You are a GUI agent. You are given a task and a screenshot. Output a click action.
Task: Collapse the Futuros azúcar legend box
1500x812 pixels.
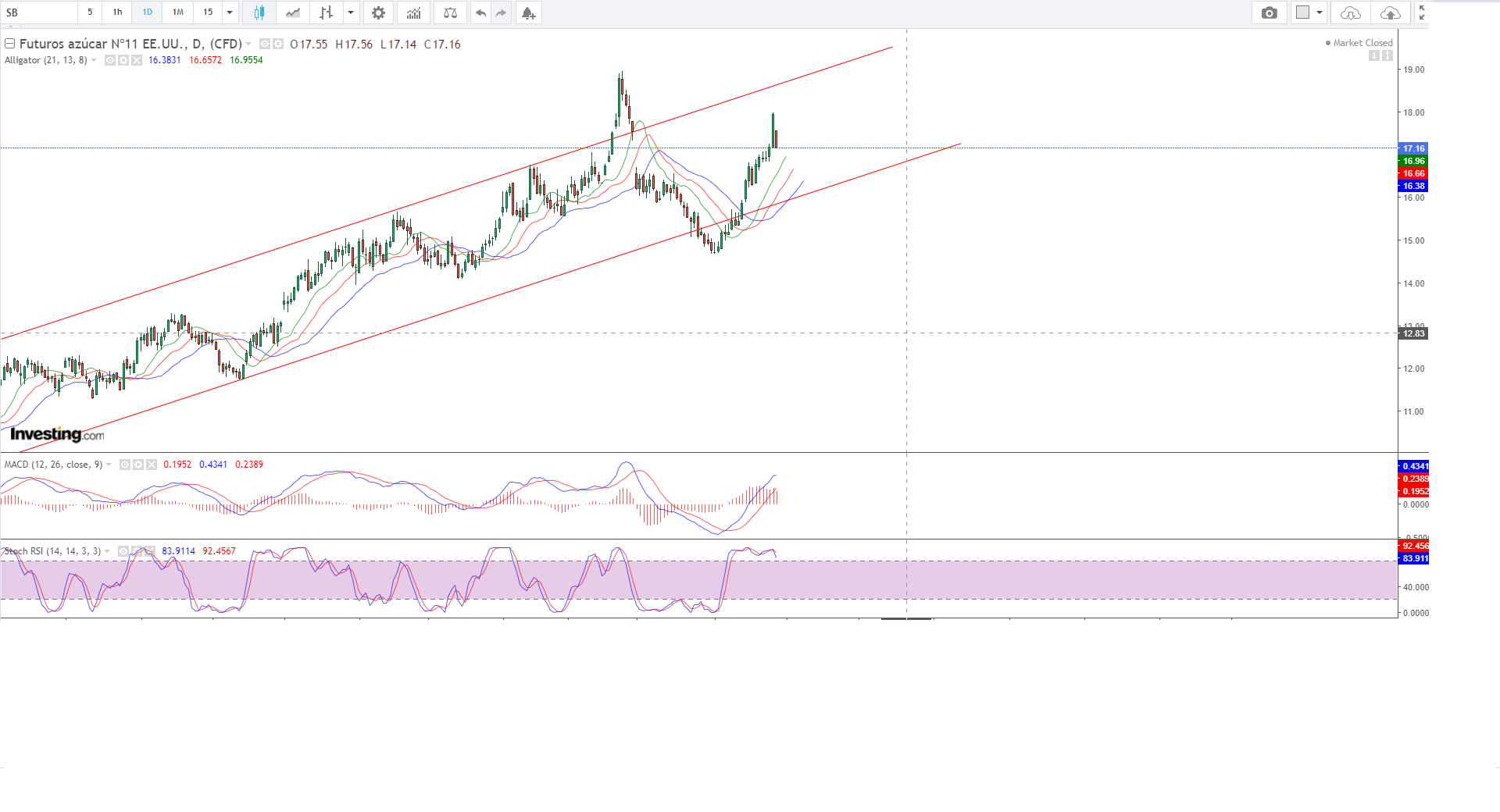pyautogui.click(x=10, y=44)
